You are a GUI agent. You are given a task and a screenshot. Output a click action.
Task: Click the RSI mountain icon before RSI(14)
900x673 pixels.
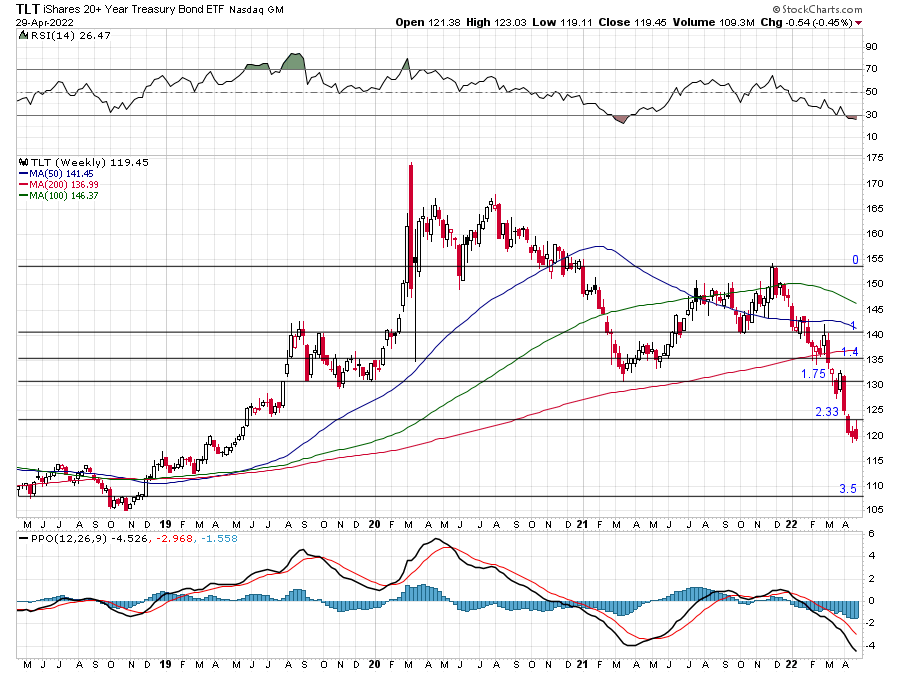pyautogui.click(x=23, y=35)
